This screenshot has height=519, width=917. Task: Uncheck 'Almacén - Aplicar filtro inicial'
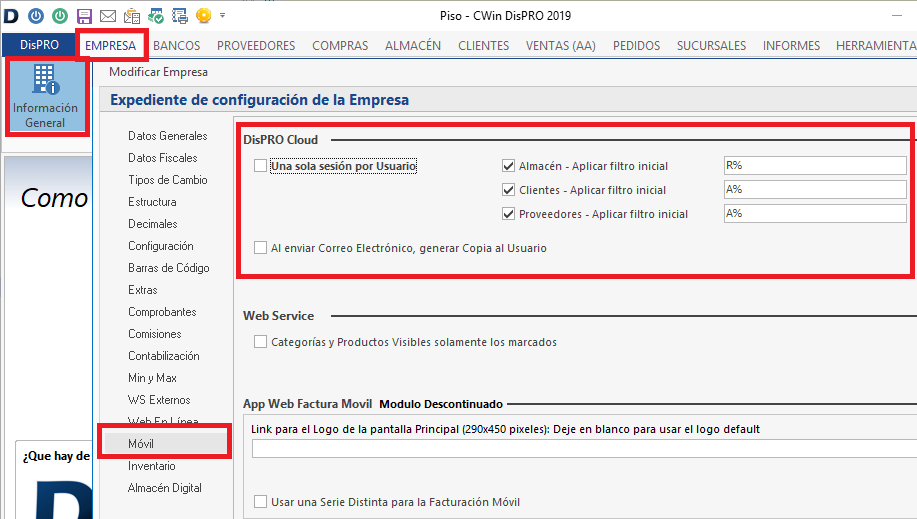[x=508, y=166]
